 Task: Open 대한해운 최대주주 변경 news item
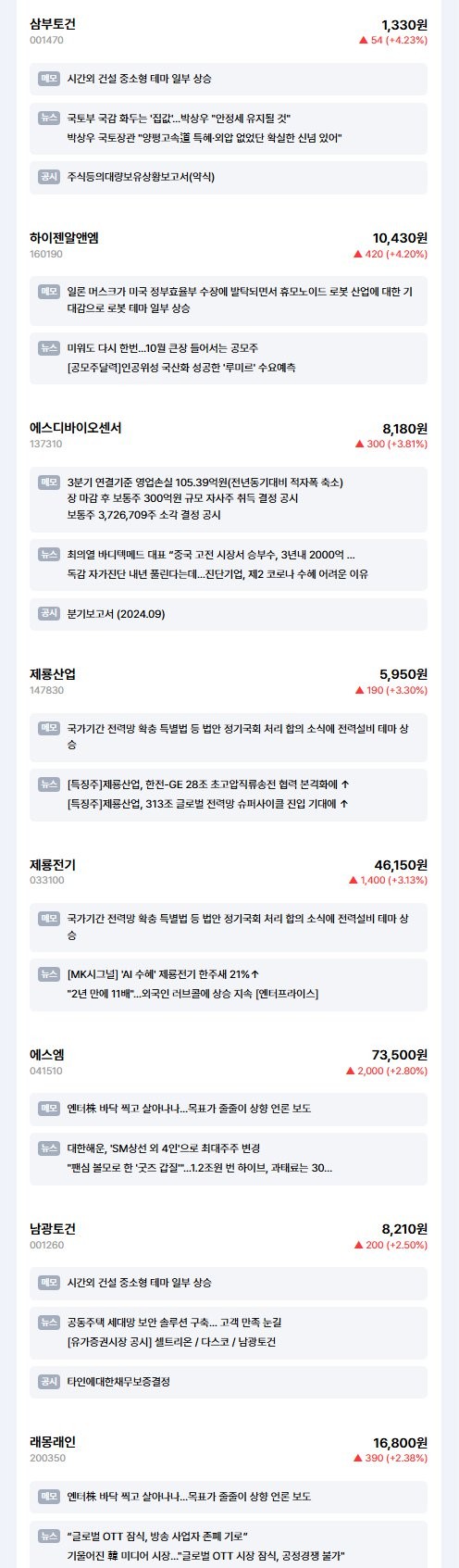pos(176,1148)
